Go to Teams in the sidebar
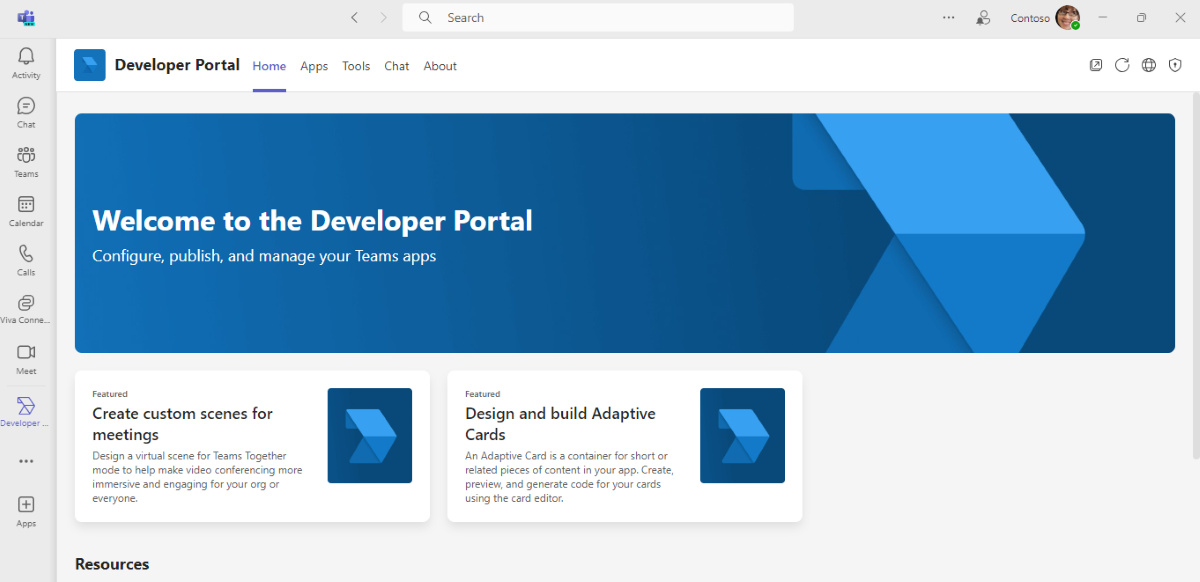This screenshot has height=582, width=1200. (x=26, y=161)
